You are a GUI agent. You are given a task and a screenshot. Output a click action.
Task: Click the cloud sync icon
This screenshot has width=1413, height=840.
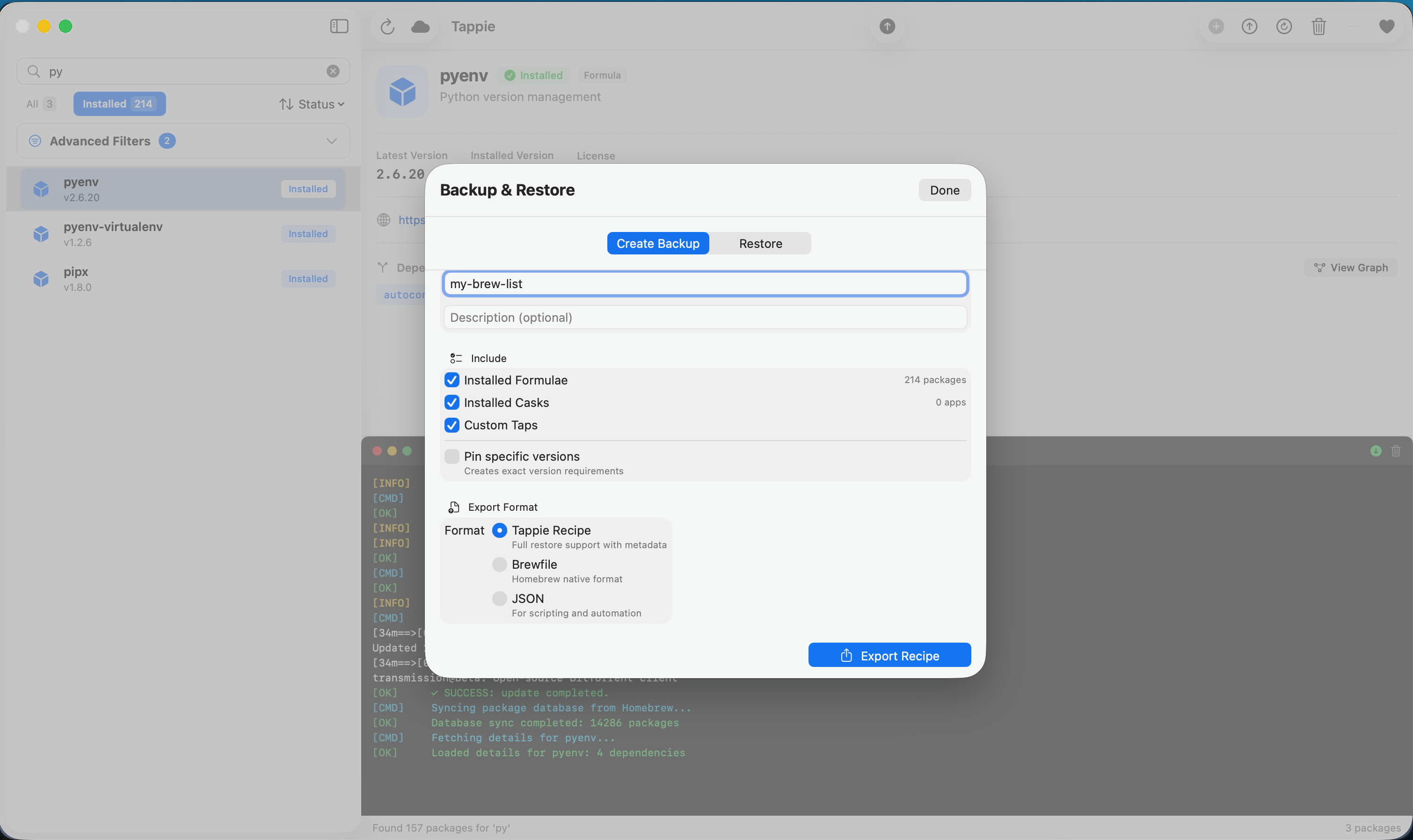[x=420, y=26]
